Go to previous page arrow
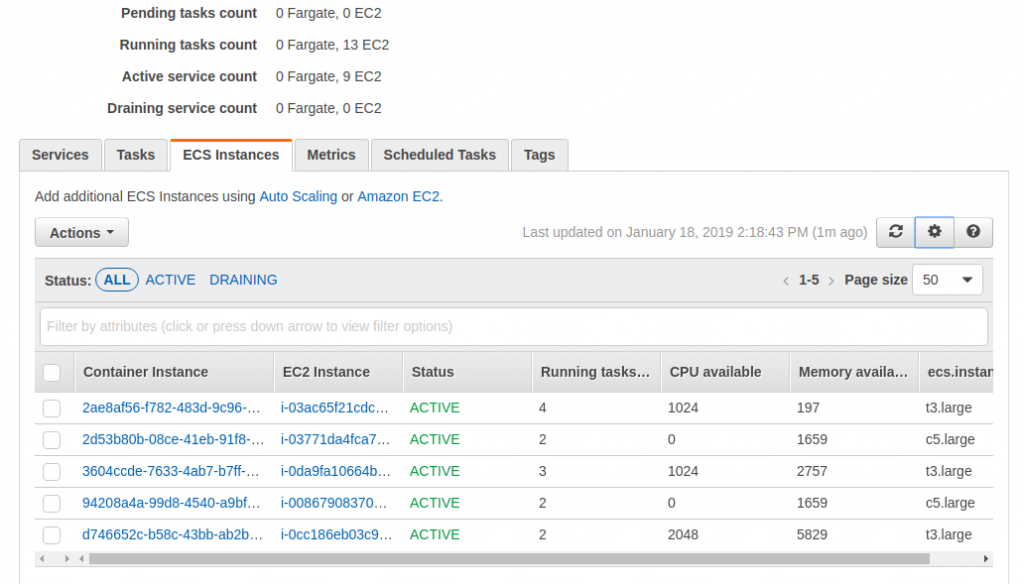The height and width of the screenshot is (584, 1024). (786, 281)
